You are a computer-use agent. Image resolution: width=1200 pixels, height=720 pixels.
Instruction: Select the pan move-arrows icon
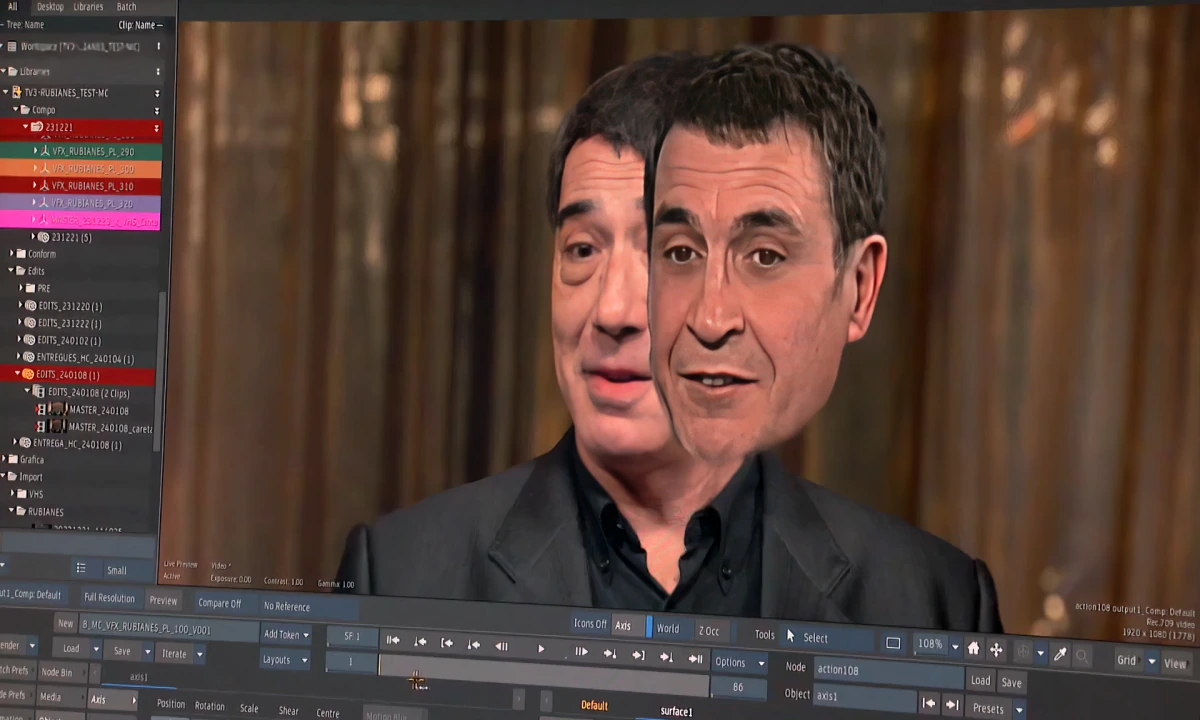[996, 650]
